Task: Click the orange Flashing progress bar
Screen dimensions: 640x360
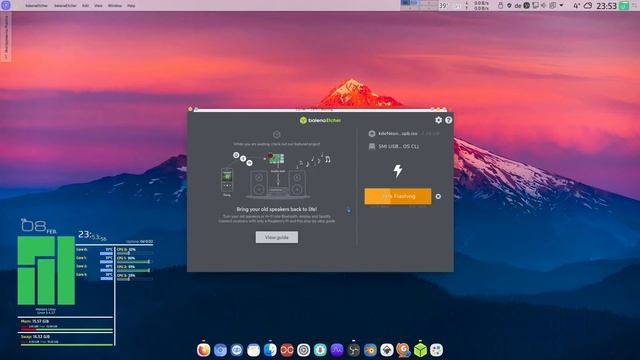Action: coord(398,196)
